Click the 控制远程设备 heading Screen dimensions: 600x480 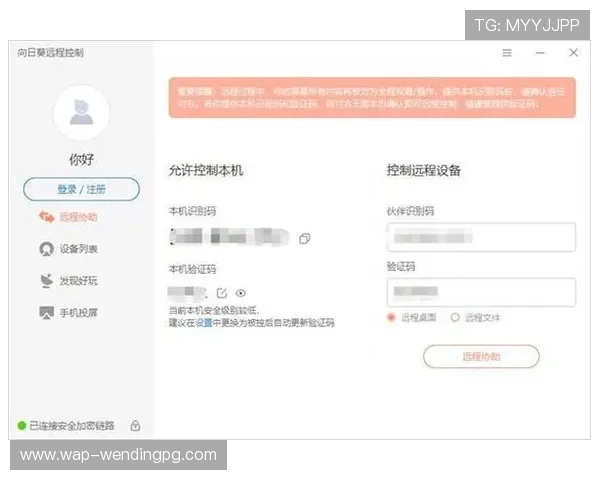(424, 170)
